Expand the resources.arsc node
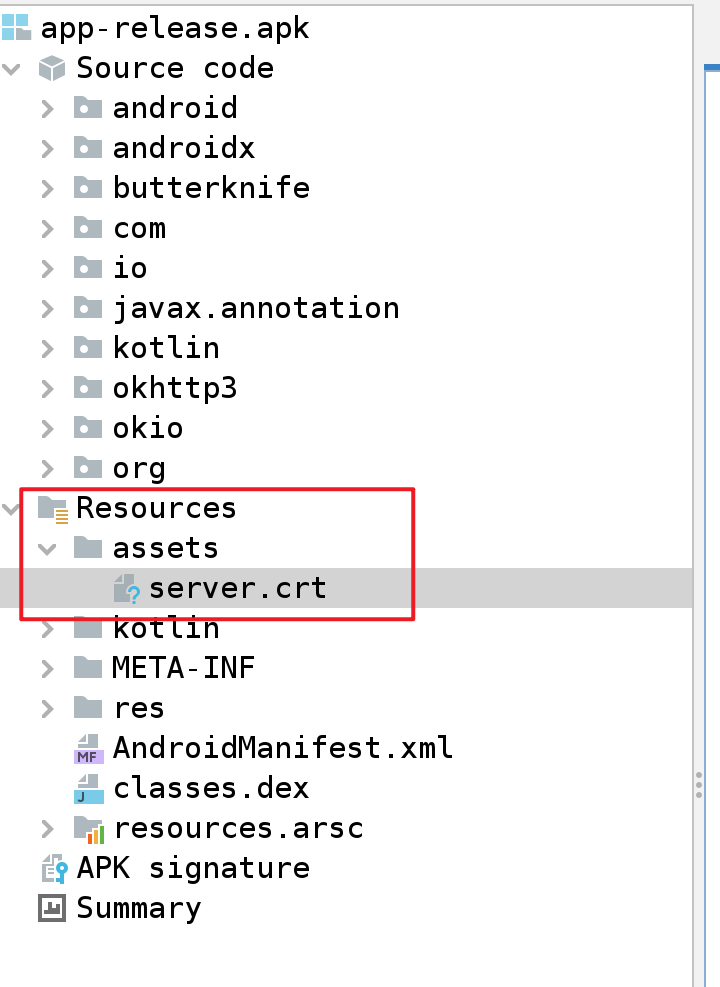Viewport: 720px width, 987px height. coord(47,828)
